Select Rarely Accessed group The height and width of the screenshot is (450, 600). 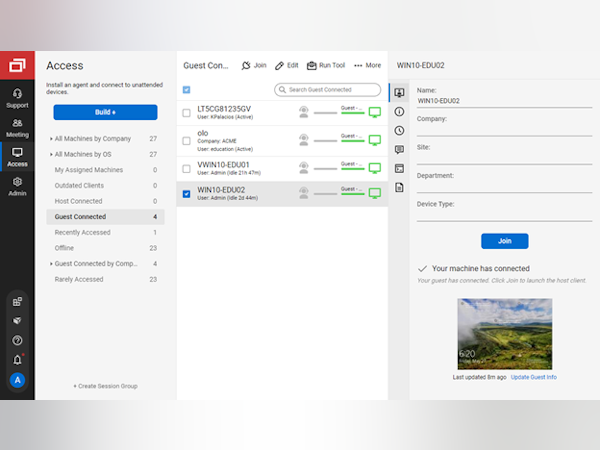pos(105,279)
